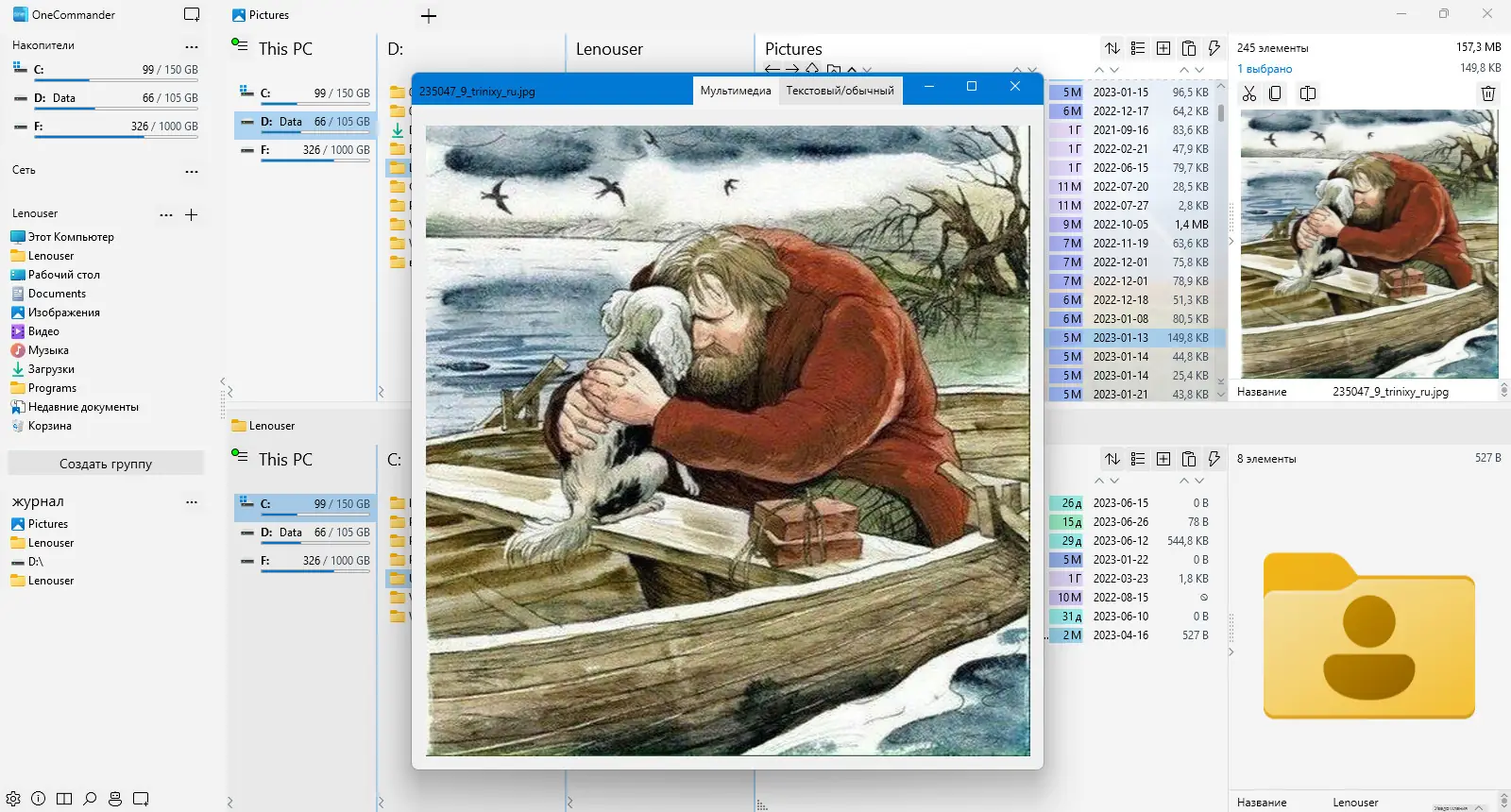
Task: Add favorite group with plus next to Lenouser
Action: [x=192, y=214]
